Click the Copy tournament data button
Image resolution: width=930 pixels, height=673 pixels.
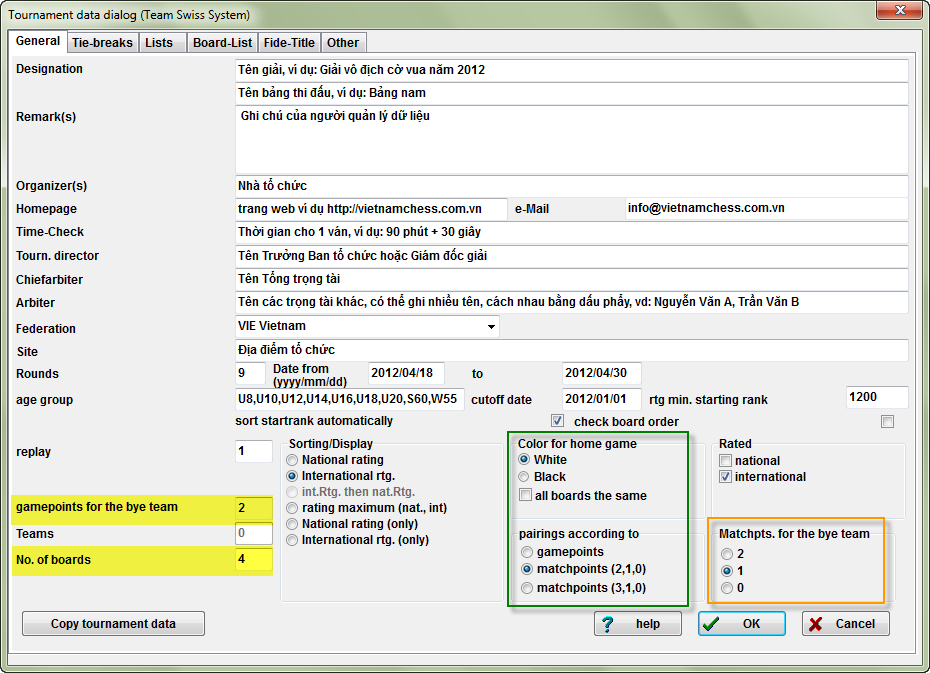[113, 624]
